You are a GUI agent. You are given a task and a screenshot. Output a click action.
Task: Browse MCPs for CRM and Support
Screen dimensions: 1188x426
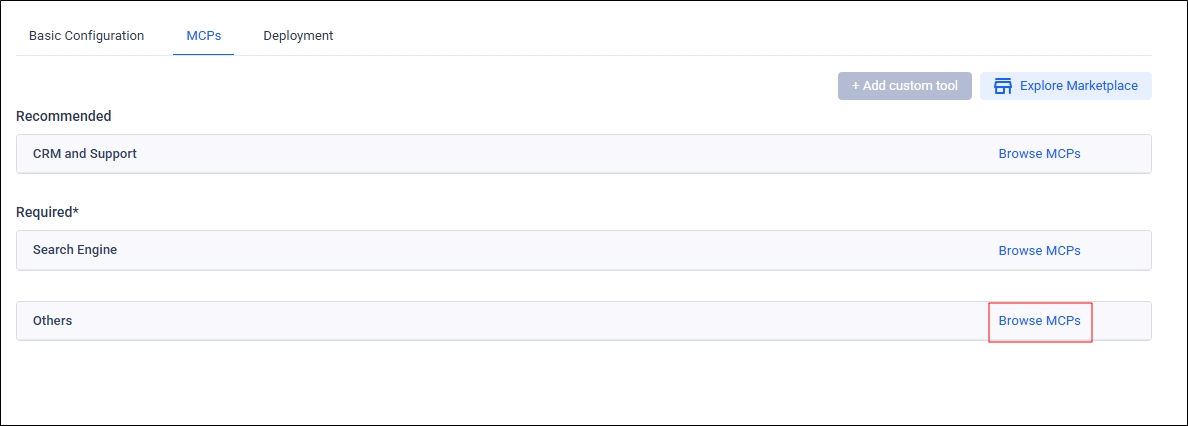pyautogui.click(x=1039, y=154)
